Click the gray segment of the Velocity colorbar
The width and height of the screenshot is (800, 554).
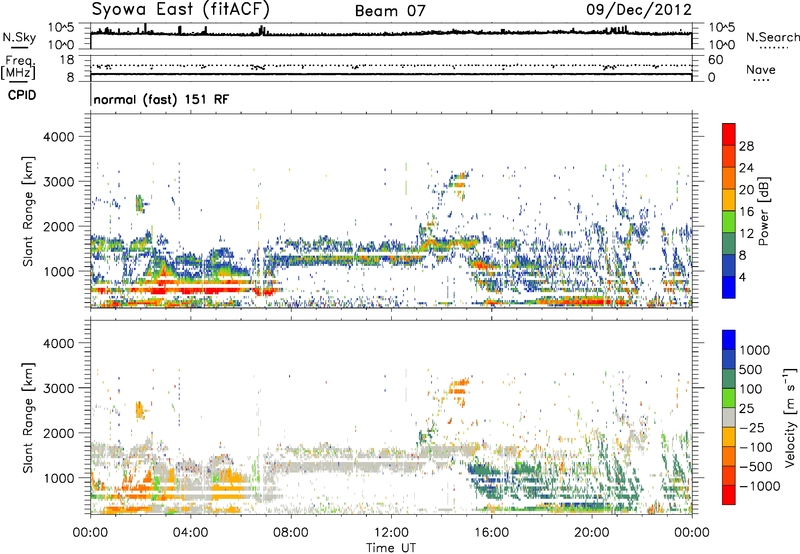coord(729,418)
